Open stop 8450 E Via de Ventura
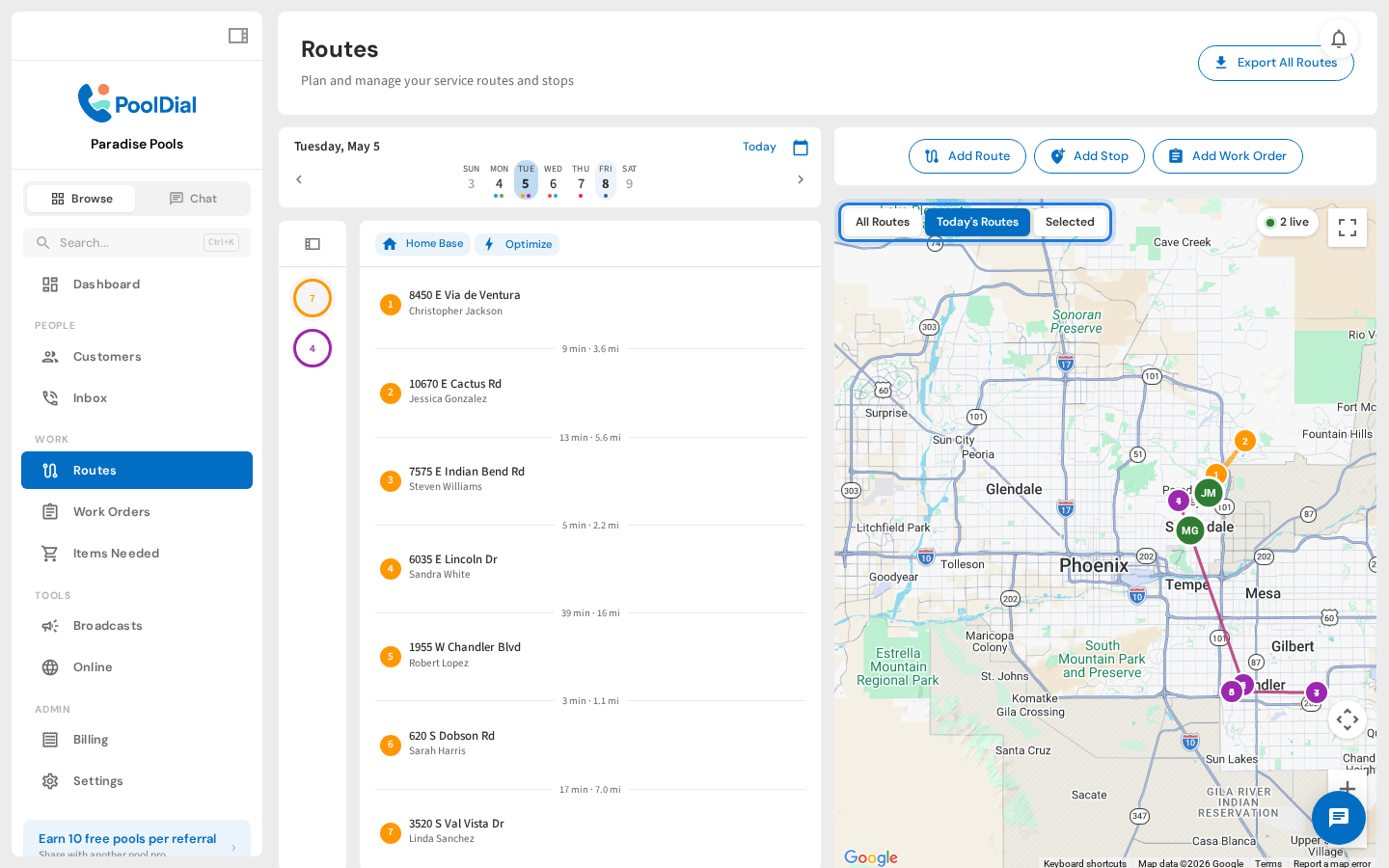 (x=590, y=304)
